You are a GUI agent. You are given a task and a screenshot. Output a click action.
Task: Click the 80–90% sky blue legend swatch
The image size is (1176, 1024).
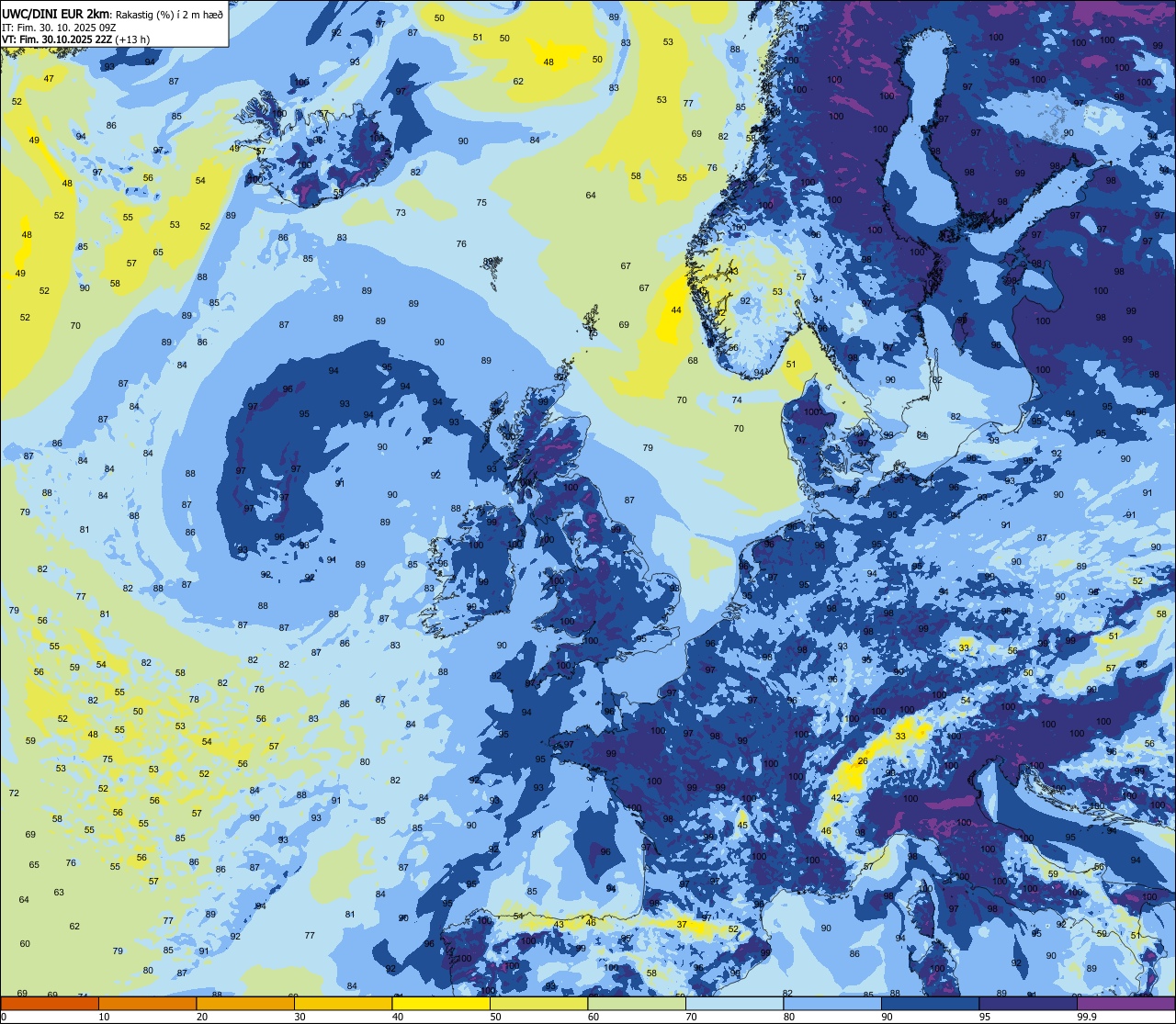pyautogui.click(x=832, y=1004)
